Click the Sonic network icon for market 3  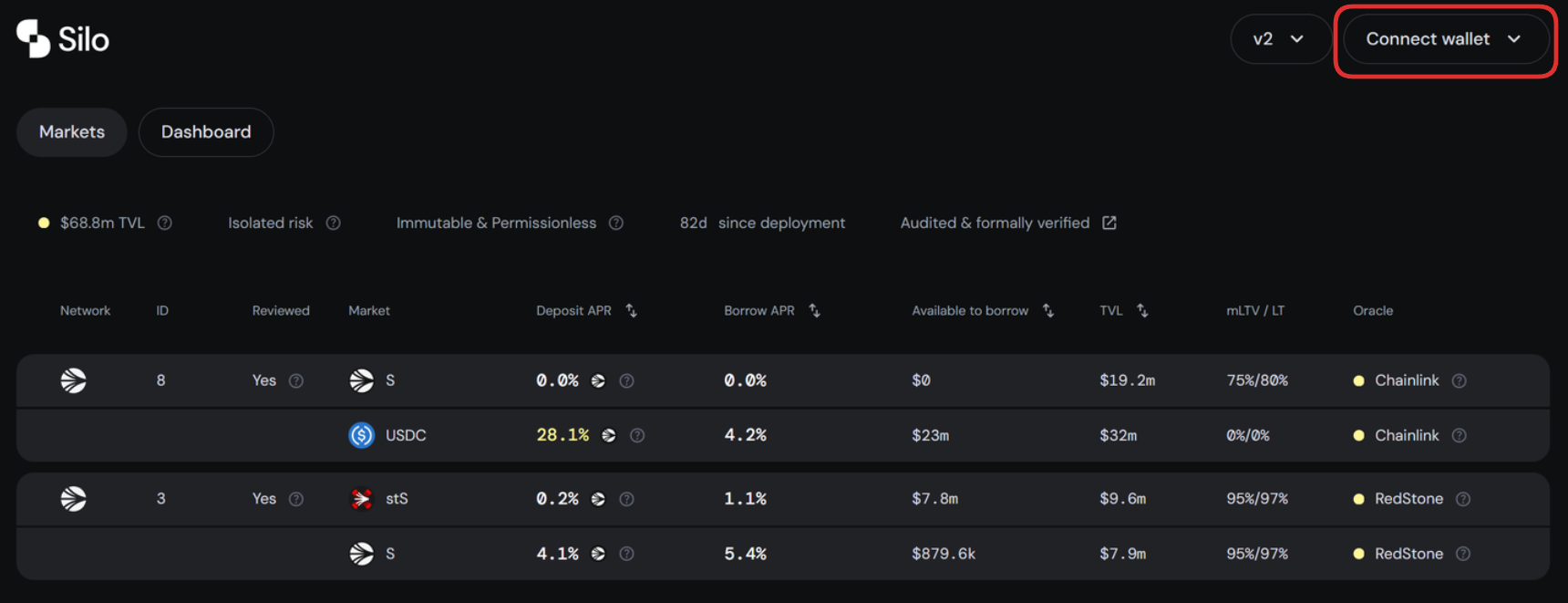pos(74,499)
